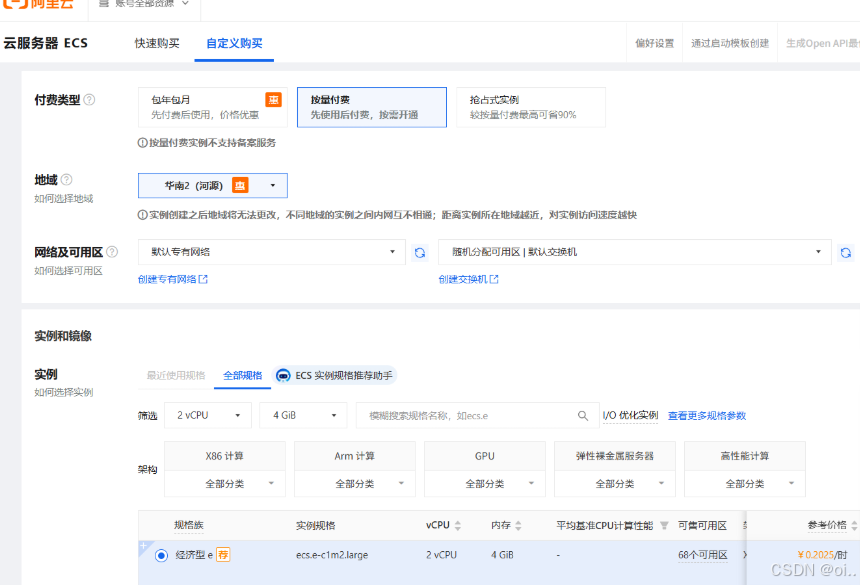860x585 pixels.
Task: Sort by 参考价格 column arrows
Action: [x=854, y=525]
